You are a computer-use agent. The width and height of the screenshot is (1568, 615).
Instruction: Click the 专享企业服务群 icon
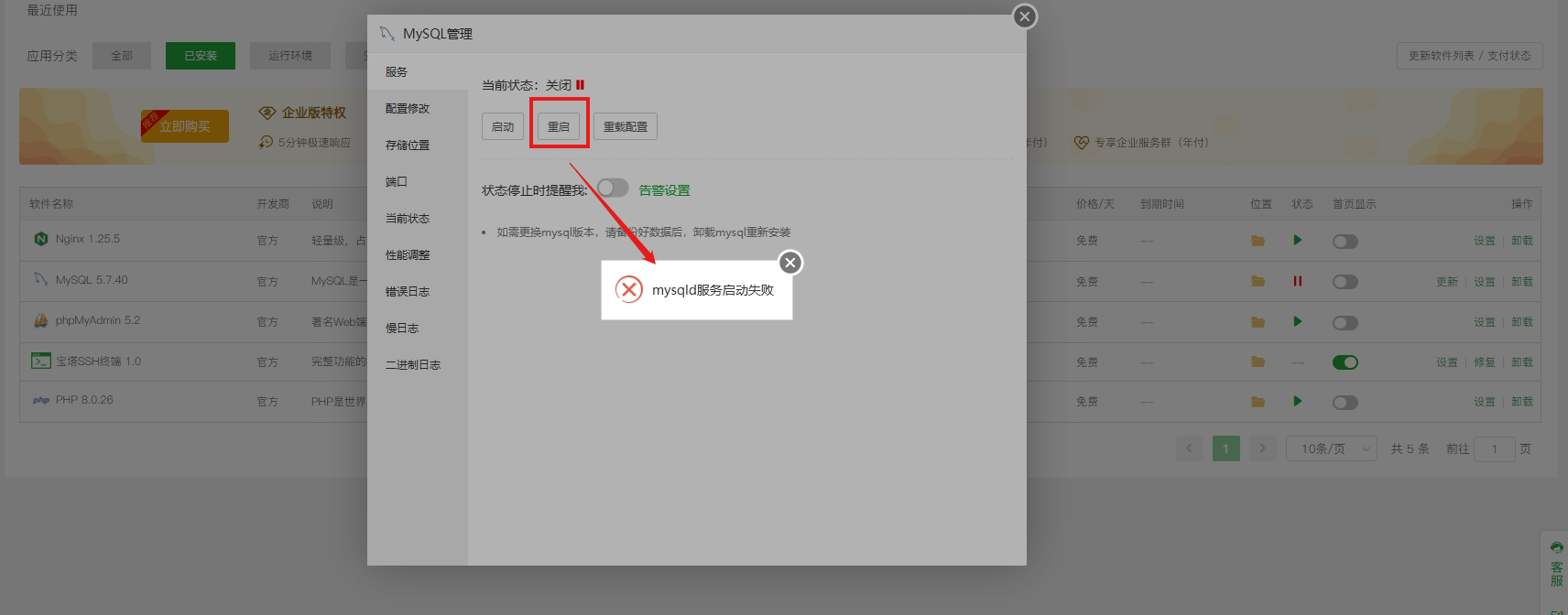pos(1082,143)
